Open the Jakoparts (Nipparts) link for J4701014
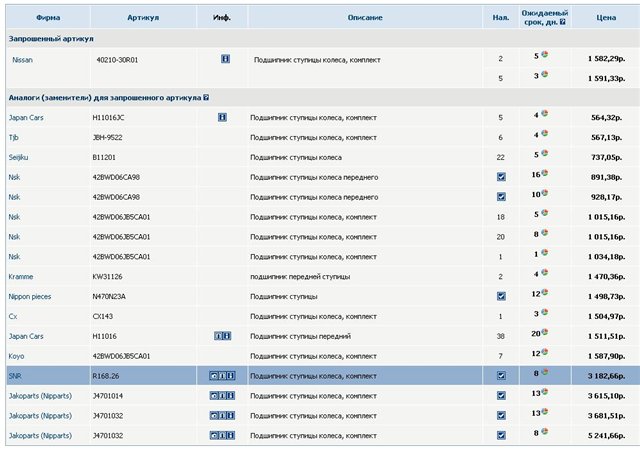The image size is (640, 454). tap(40, 396)
